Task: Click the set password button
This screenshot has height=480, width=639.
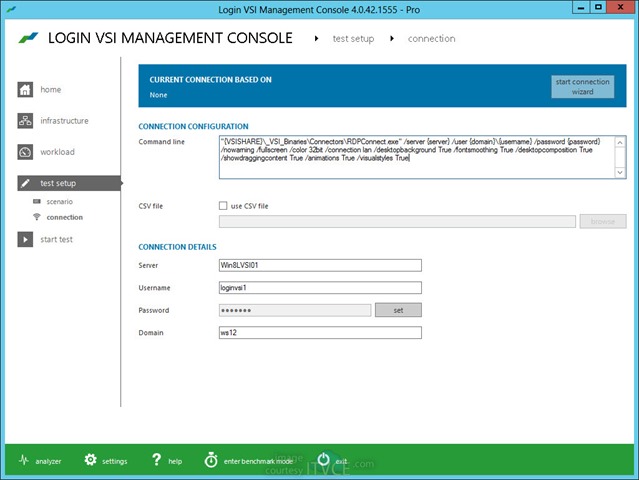Action: click(x=398, y=310)
